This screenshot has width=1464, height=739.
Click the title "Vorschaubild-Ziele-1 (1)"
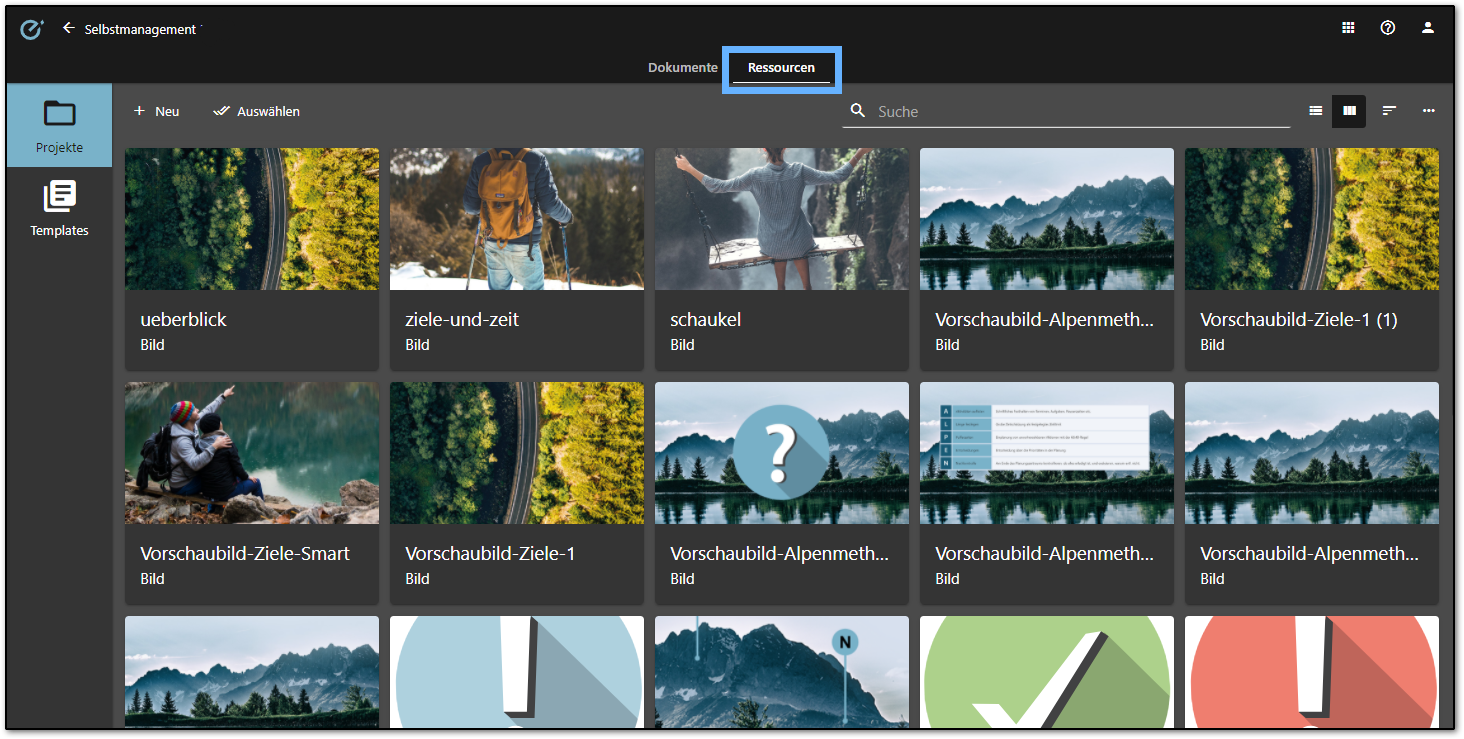click(x=1299, y=320)
